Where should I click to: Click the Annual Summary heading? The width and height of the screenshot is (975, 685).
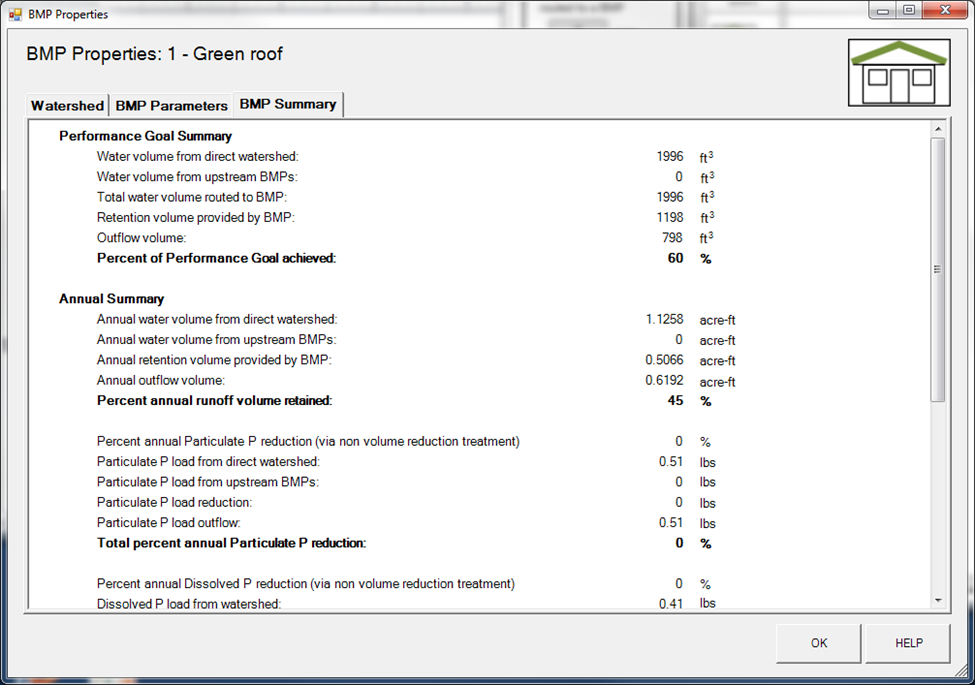(x=111, y=299)
